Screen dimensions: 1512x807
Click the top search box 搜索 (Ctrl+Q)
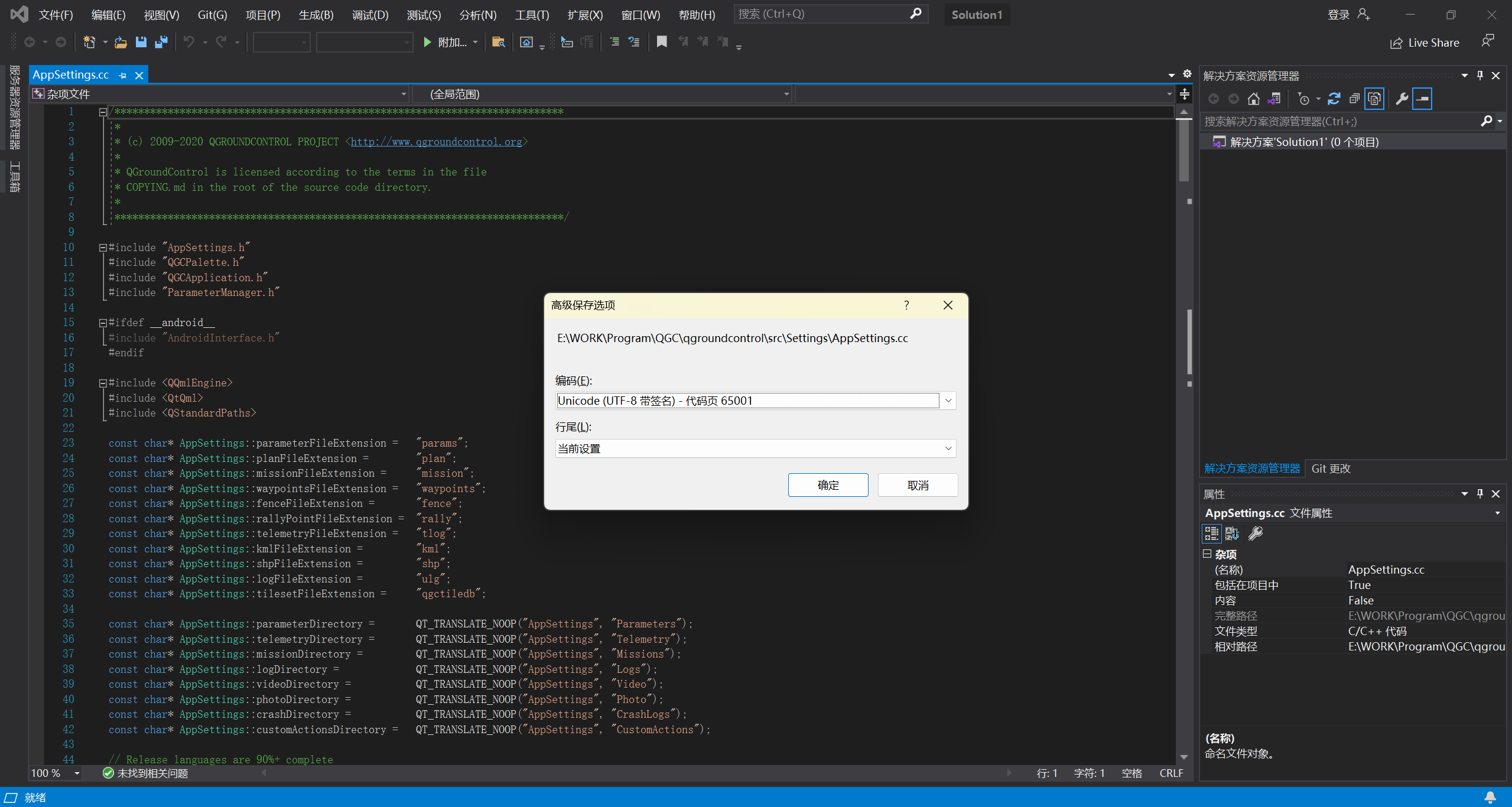(830, 14)
